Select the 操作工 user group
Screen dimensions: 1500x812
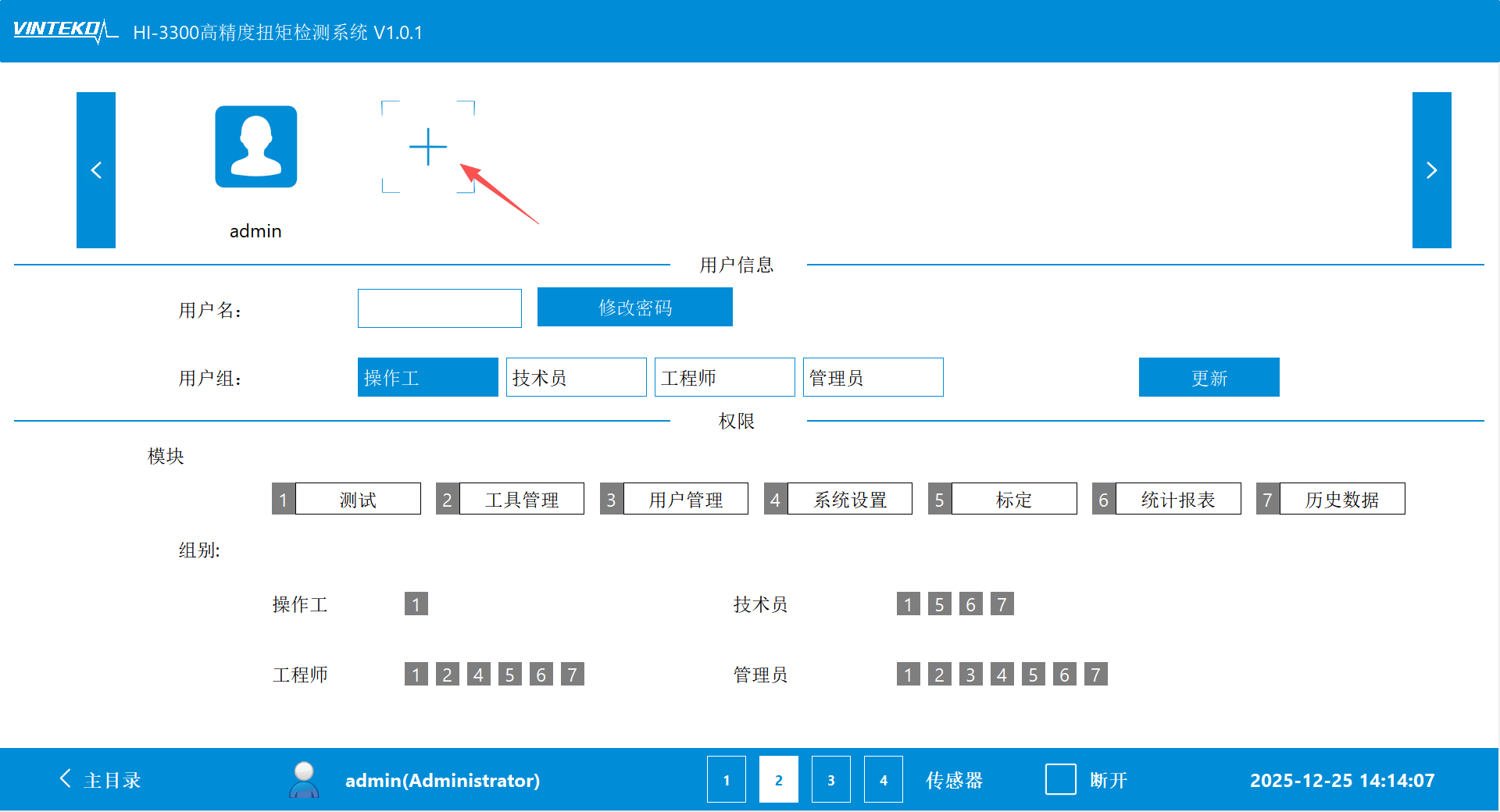click(427, 377)
